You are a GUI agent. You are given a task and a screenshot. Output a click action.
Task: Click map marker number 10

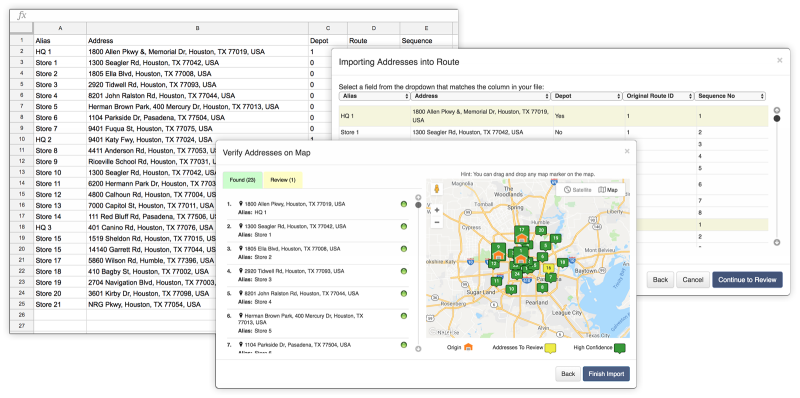(x=511, y=289)
